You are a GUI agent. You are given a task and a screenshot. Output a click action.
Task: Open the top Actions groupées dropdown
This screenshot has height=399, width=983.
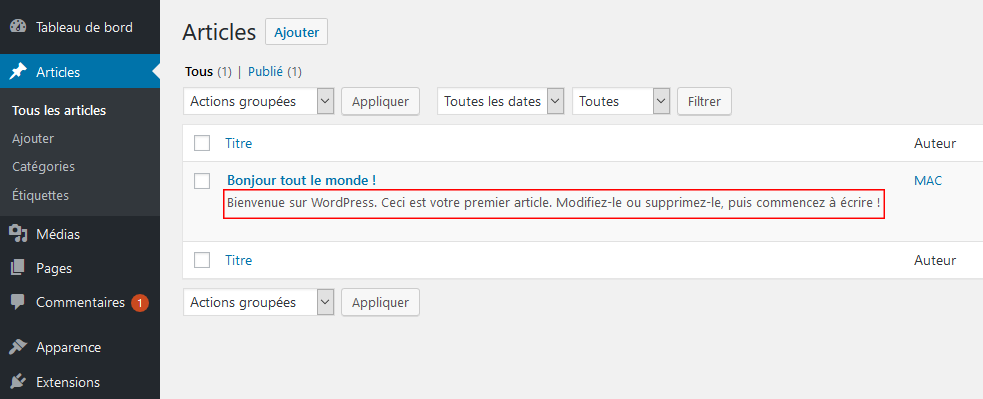(x=259, y=101)
